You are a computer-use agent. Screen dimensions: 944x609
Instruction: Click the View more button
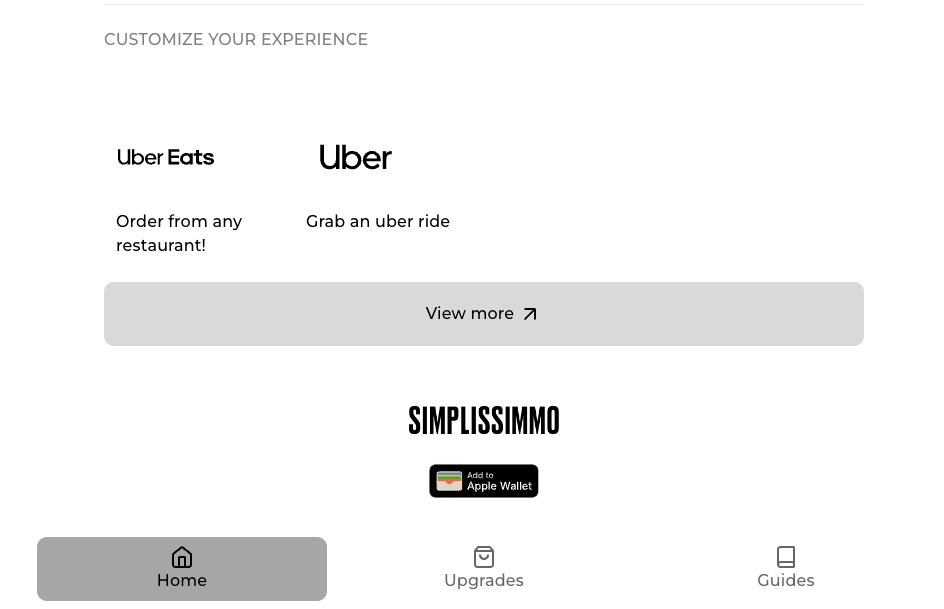click(x=484, y=314)
